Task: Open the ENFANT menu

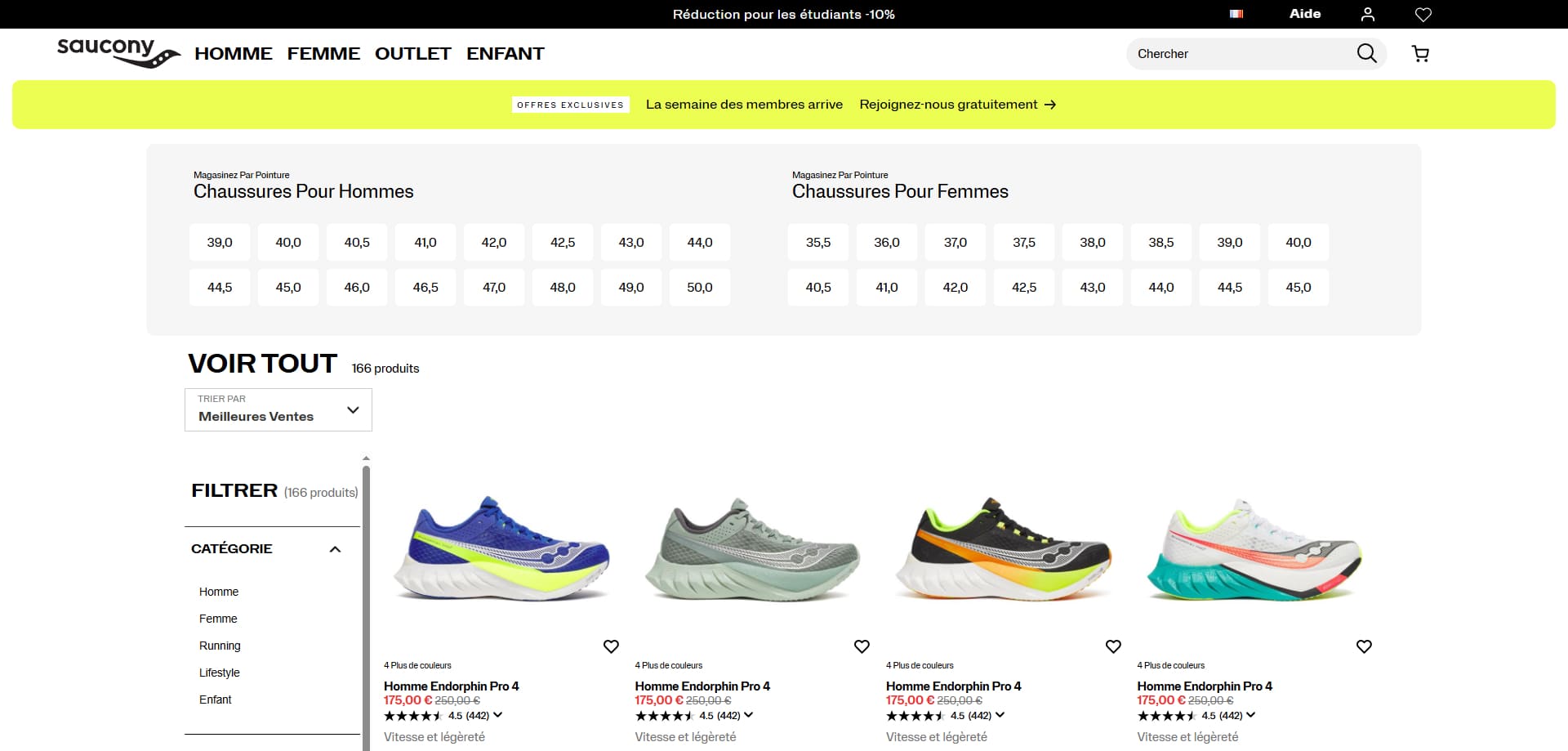Action: click(506, 54)
